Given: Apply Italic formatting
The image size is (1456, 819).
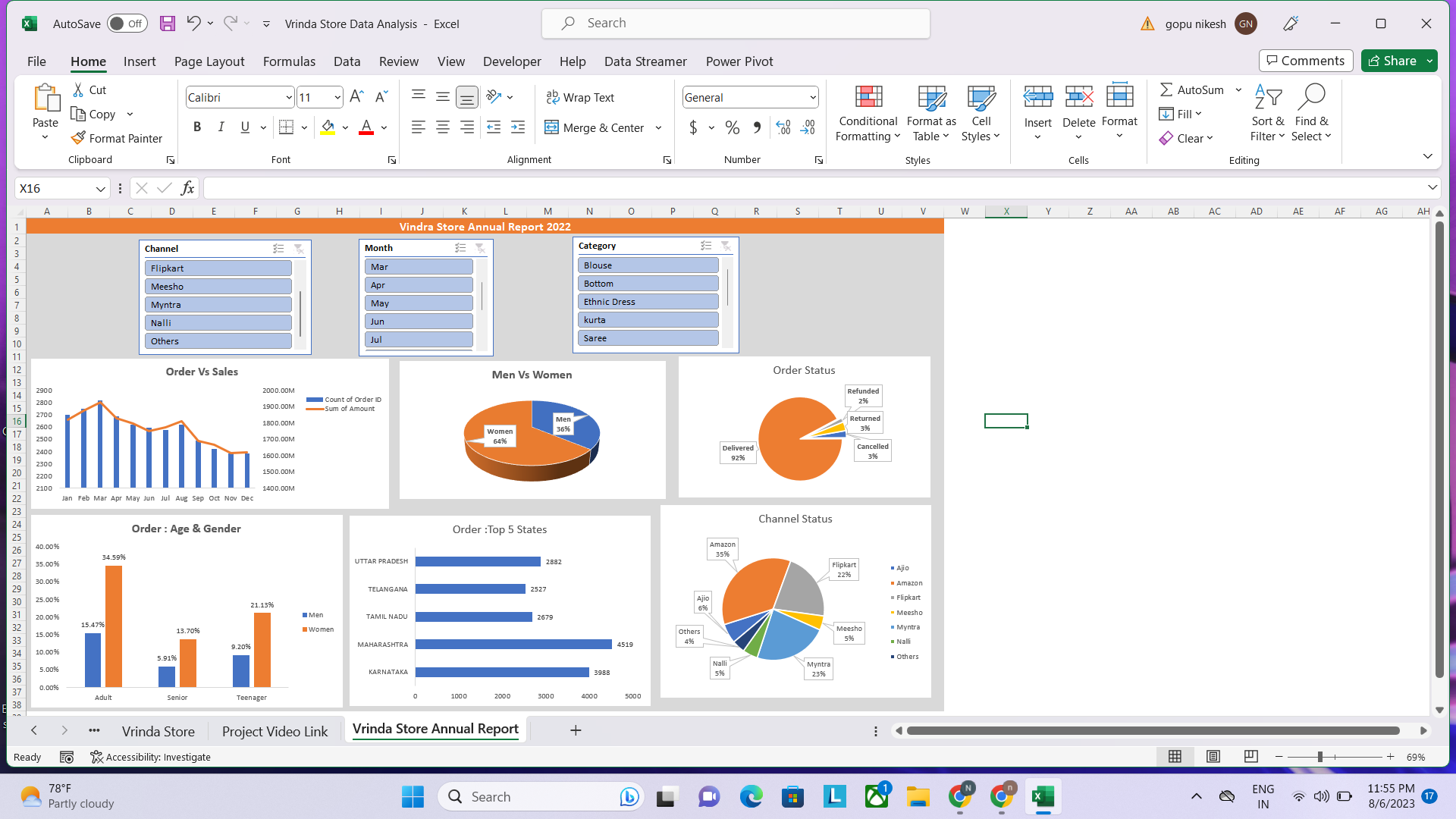Looking at the screenshot, I should 221,127.
